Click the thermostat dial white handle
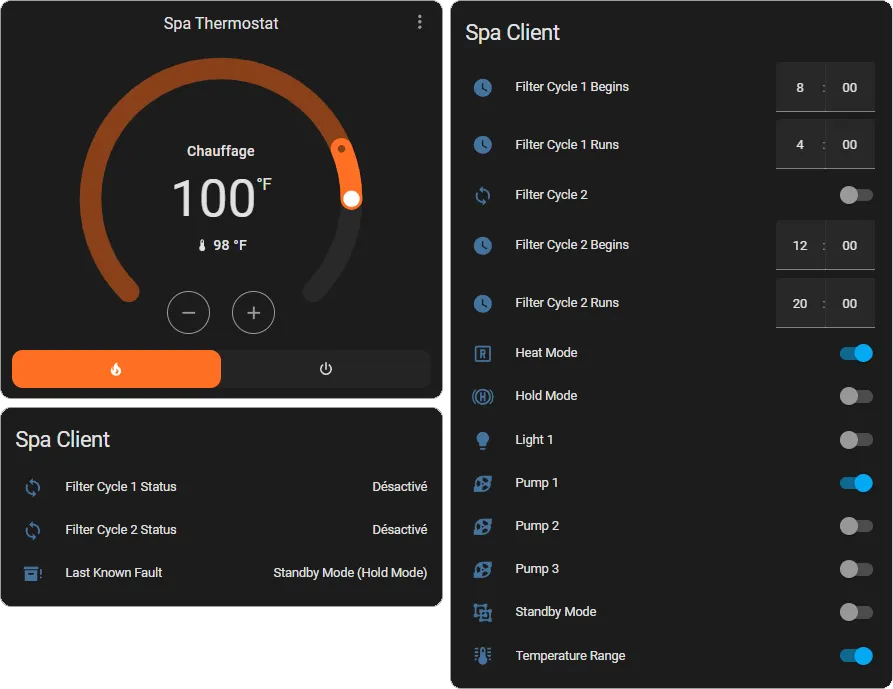The image size is (893, 689). [x=351, y=199]
